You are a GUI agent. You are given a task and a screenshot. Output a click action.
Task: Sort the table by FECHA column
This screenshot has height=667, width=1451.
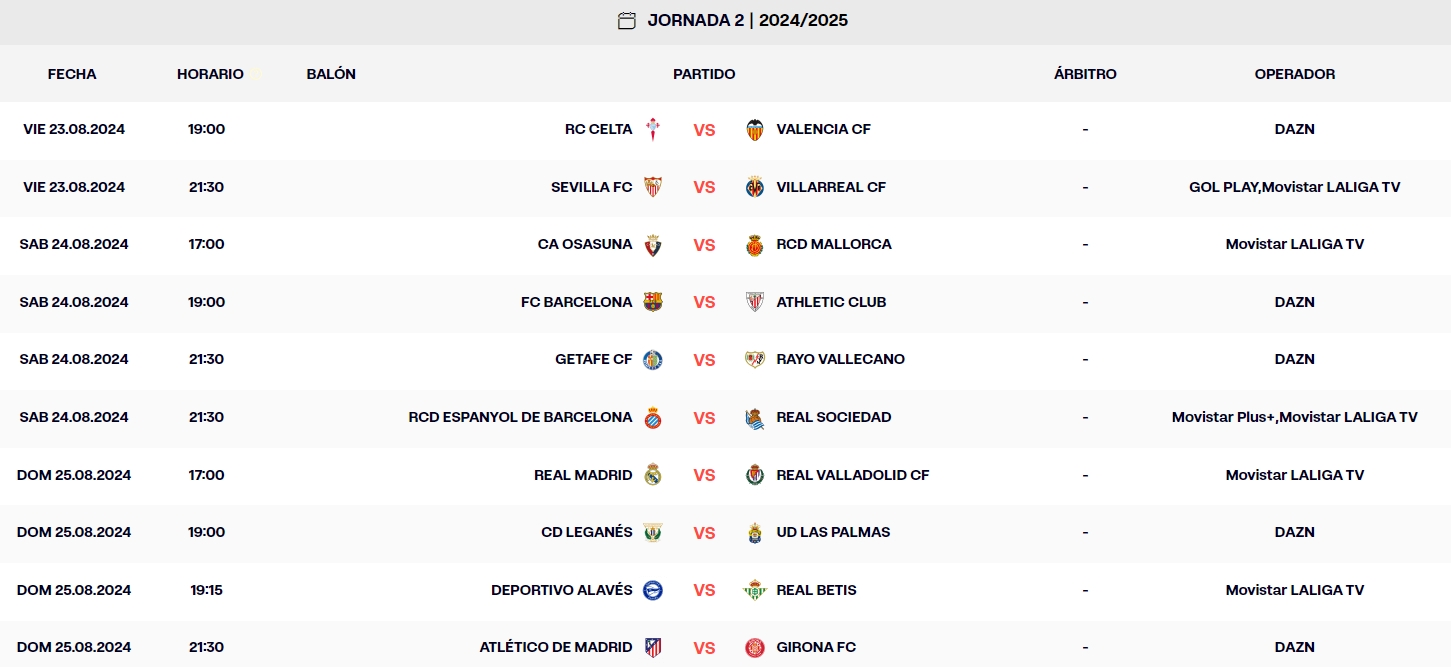71,73
